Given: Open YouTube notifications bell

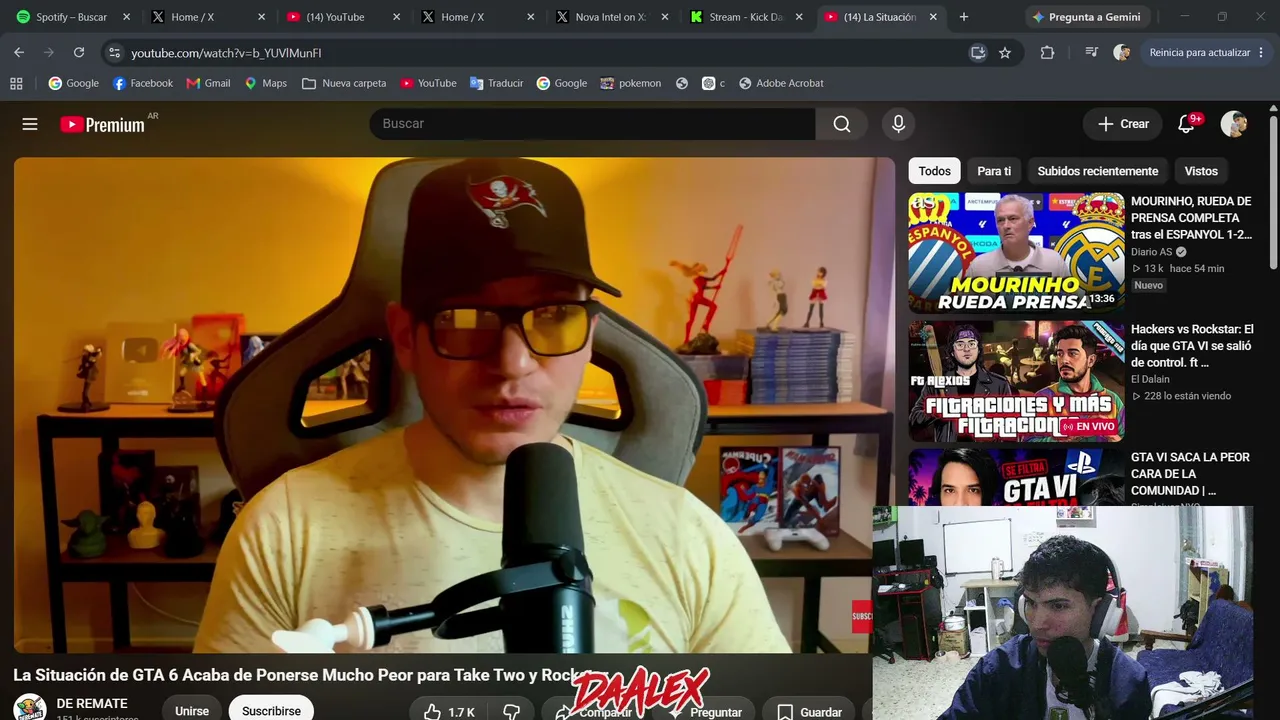Looking at the screenshot, I should pyautogui.click(x=1186, y=124).
